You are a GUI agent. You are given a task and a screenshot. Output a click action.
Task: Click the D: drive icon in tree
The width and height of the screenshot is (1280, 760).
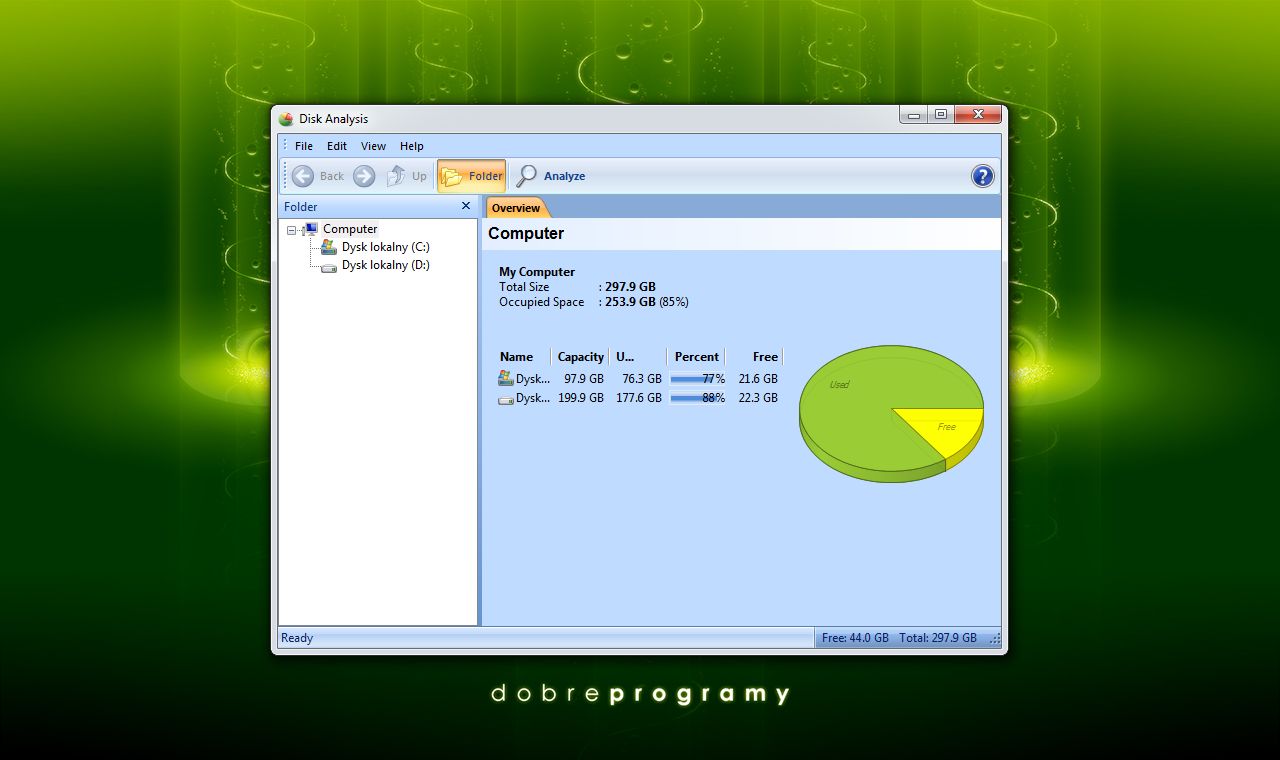[x=328, y=266]
